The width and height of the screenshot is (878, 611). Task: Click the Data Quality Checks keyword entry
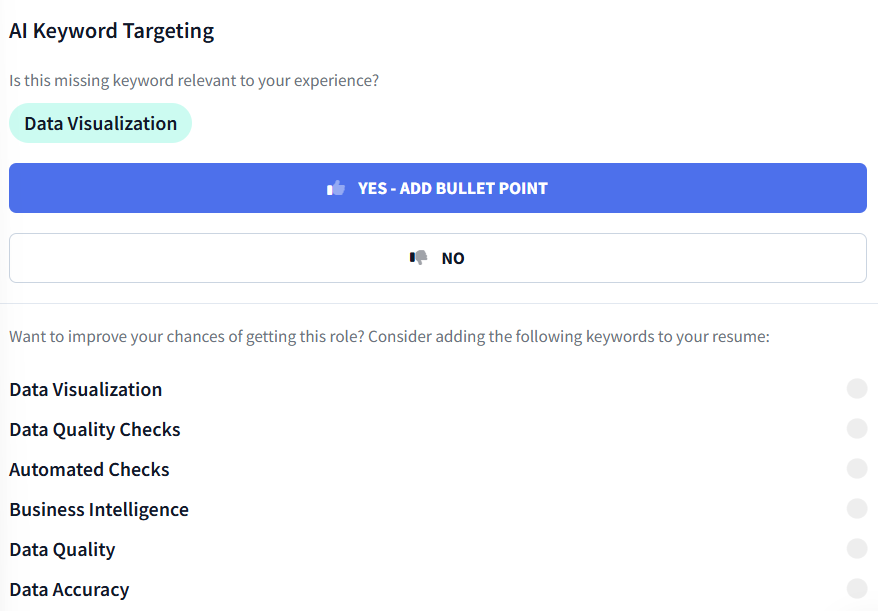[x=94, y=429]
